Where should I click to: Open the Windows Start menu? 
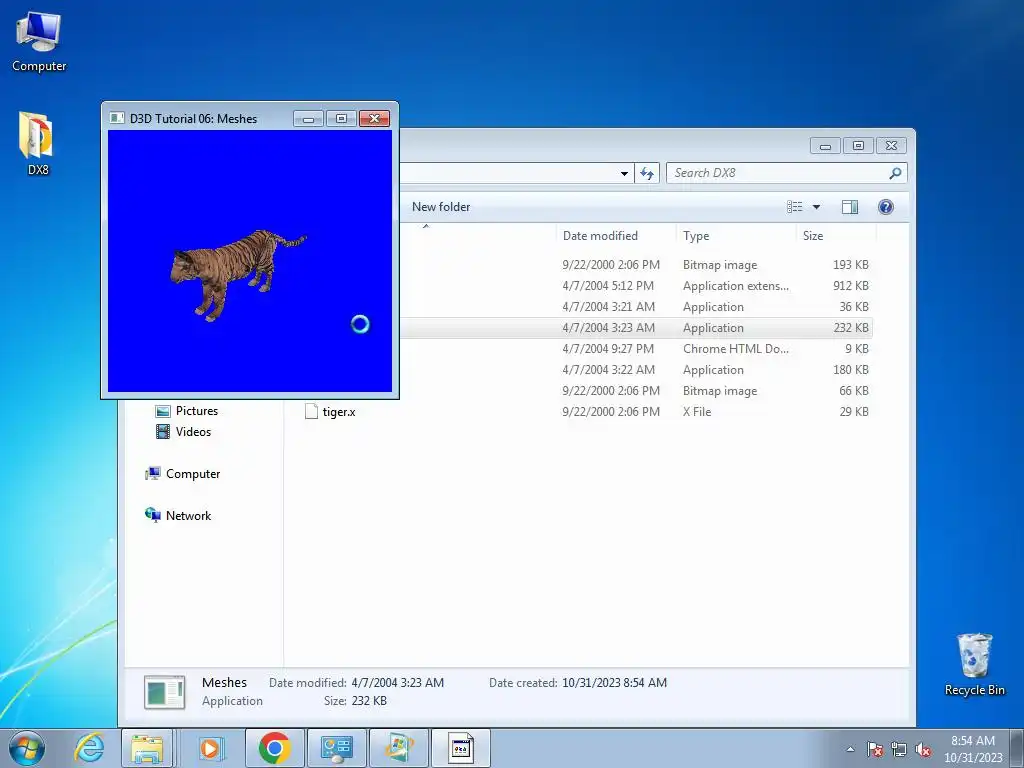pos(26,748)
